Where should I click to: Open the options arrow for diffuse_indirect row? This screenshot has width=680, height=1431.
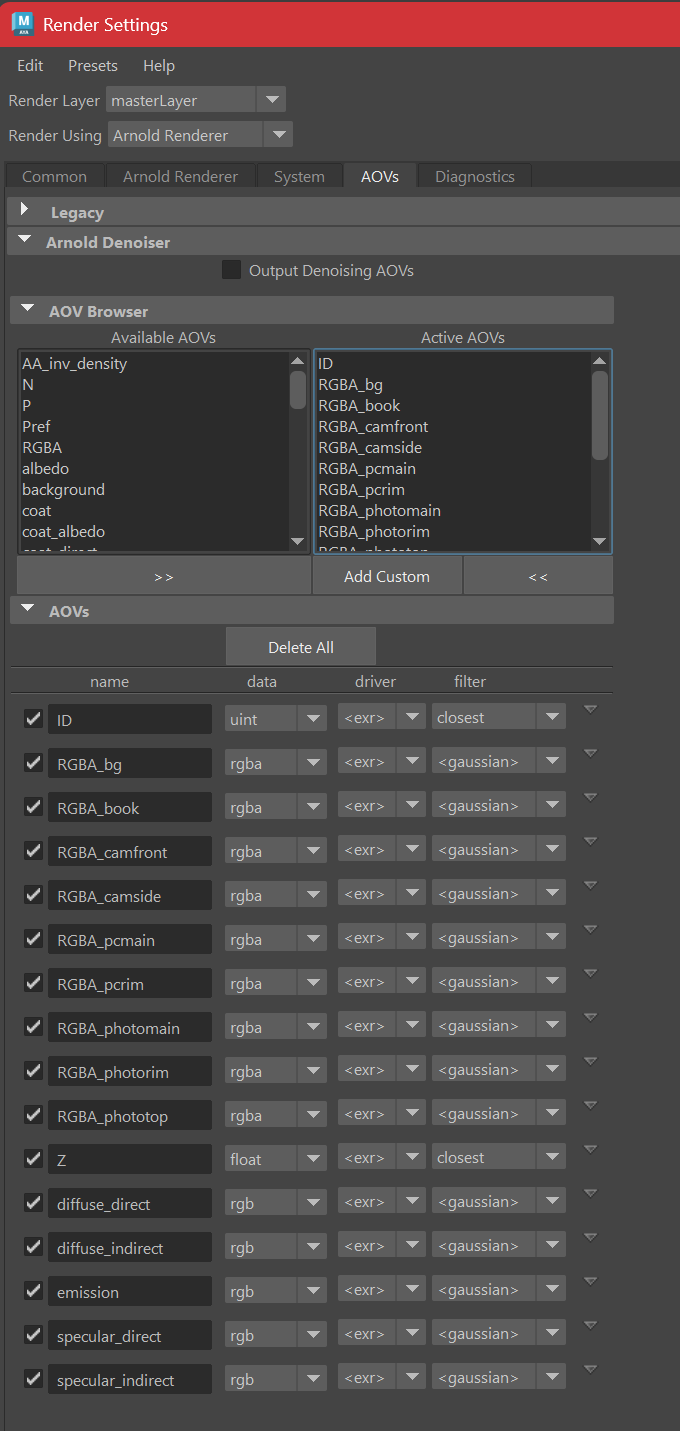(x=590, y=1237)
